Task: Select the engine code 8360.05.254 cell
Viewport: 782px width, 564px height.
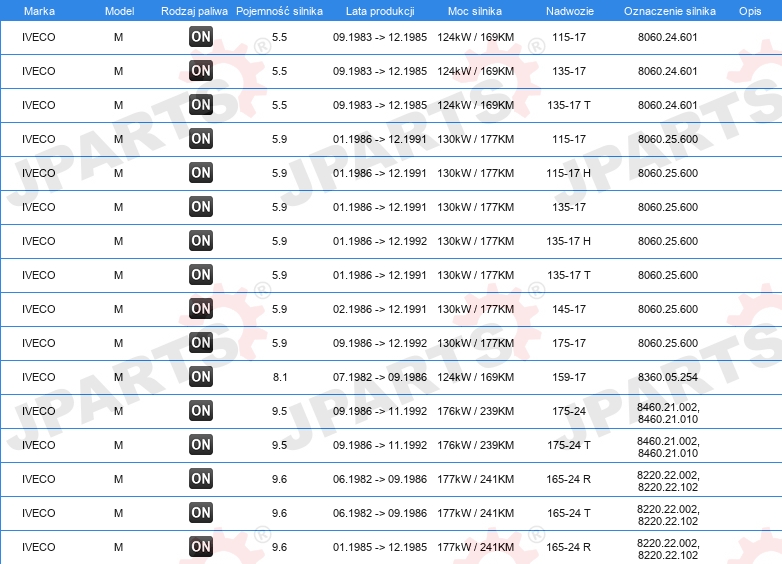Action: tap(668, 377)
